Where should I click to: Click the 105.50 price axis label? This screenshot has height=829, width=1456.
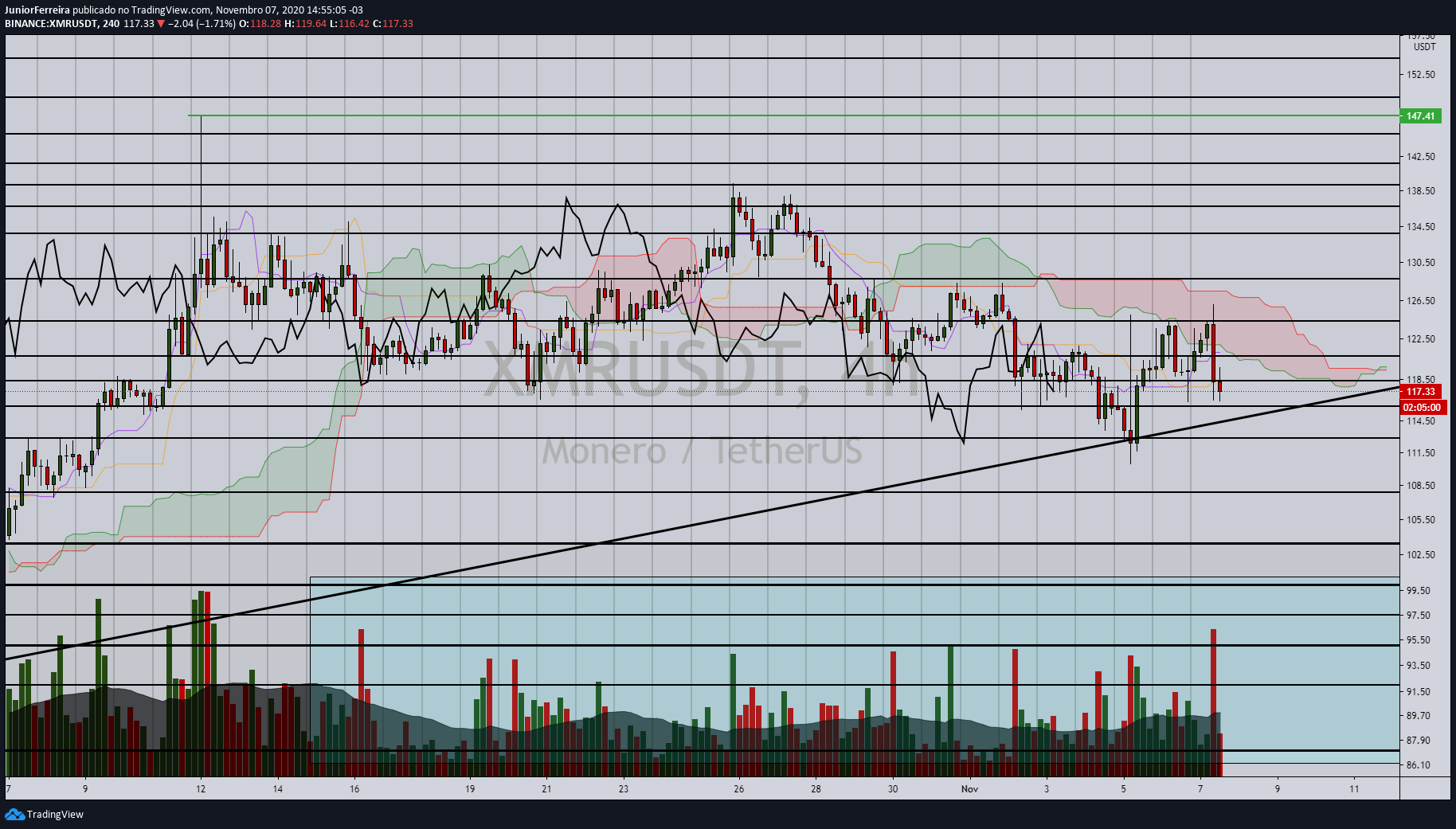click(x=1421, y=520)
